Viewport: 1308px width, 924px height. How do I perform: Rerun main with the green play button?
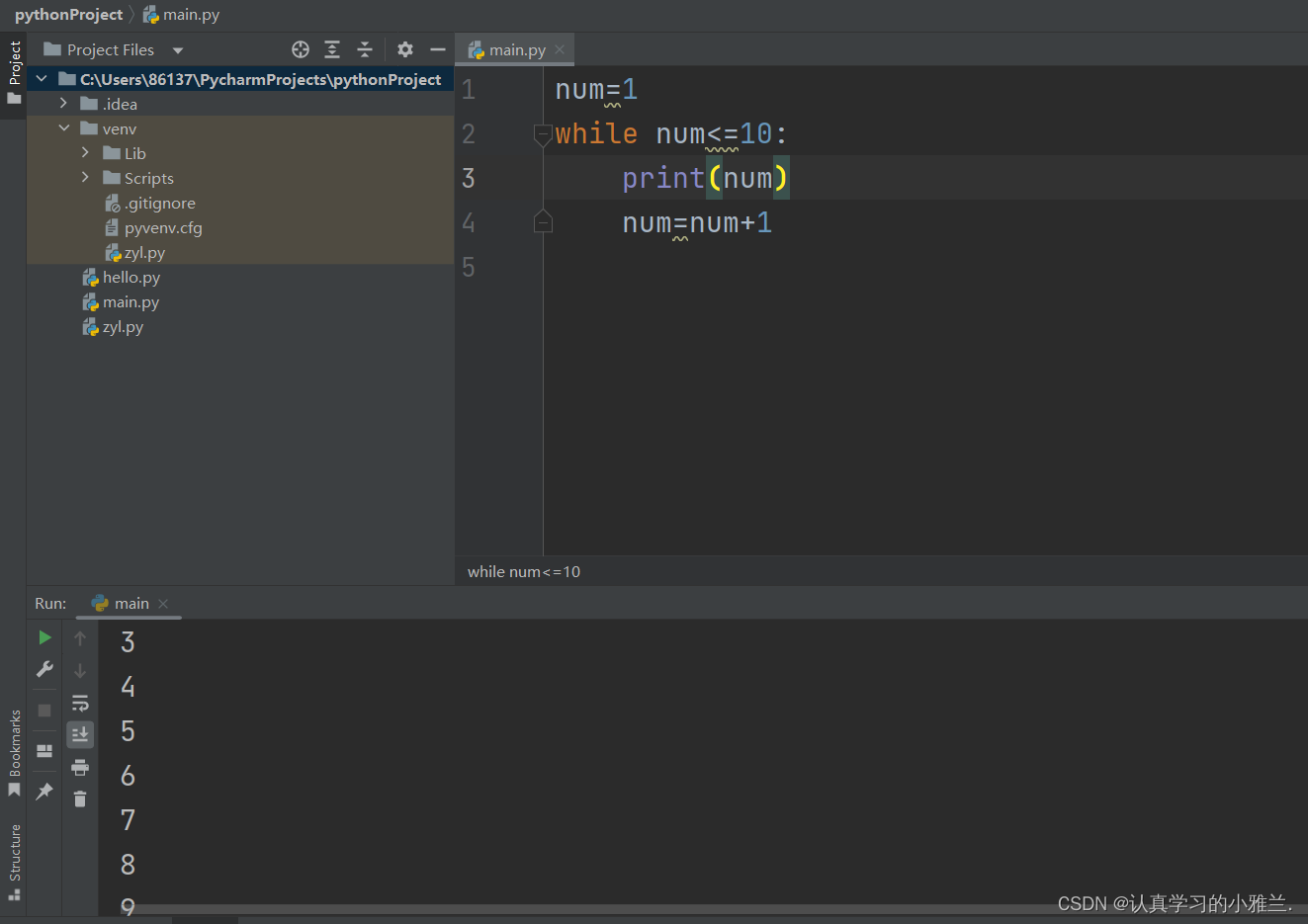(44, 637)
